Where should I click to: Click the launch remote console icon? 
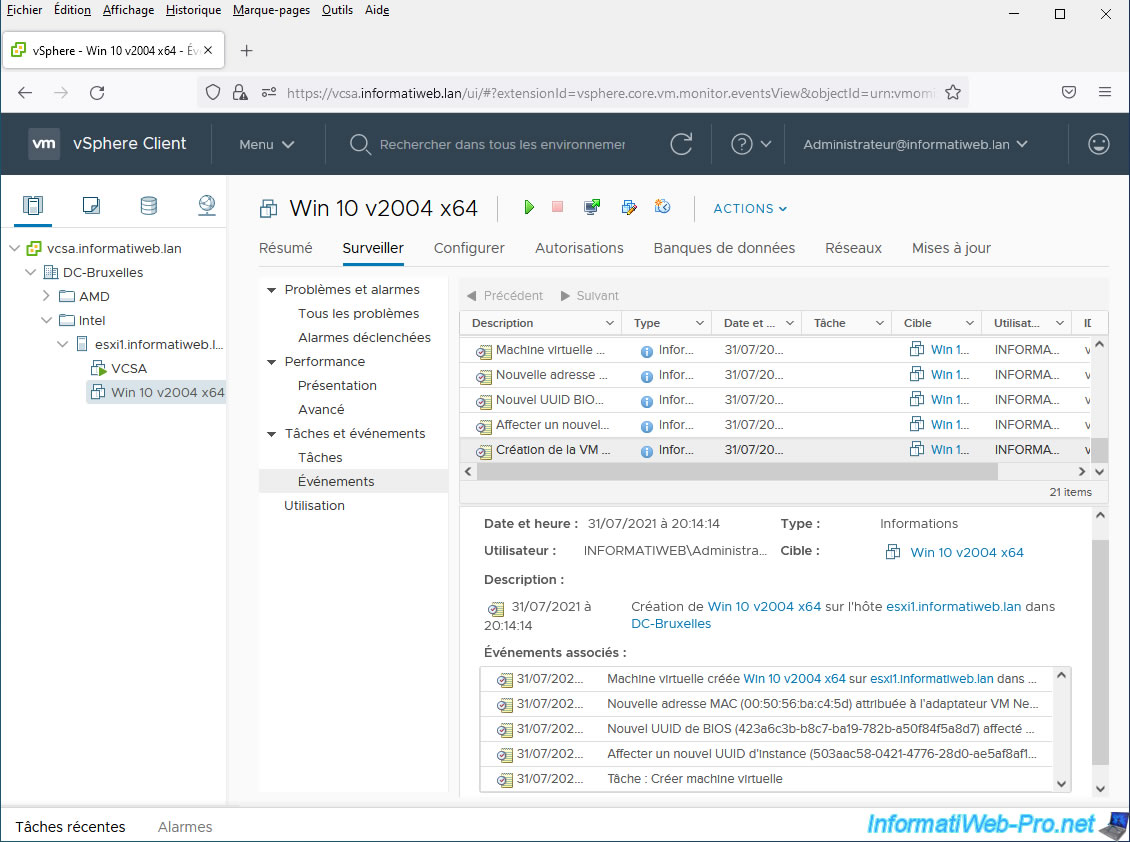pos(592,207)
